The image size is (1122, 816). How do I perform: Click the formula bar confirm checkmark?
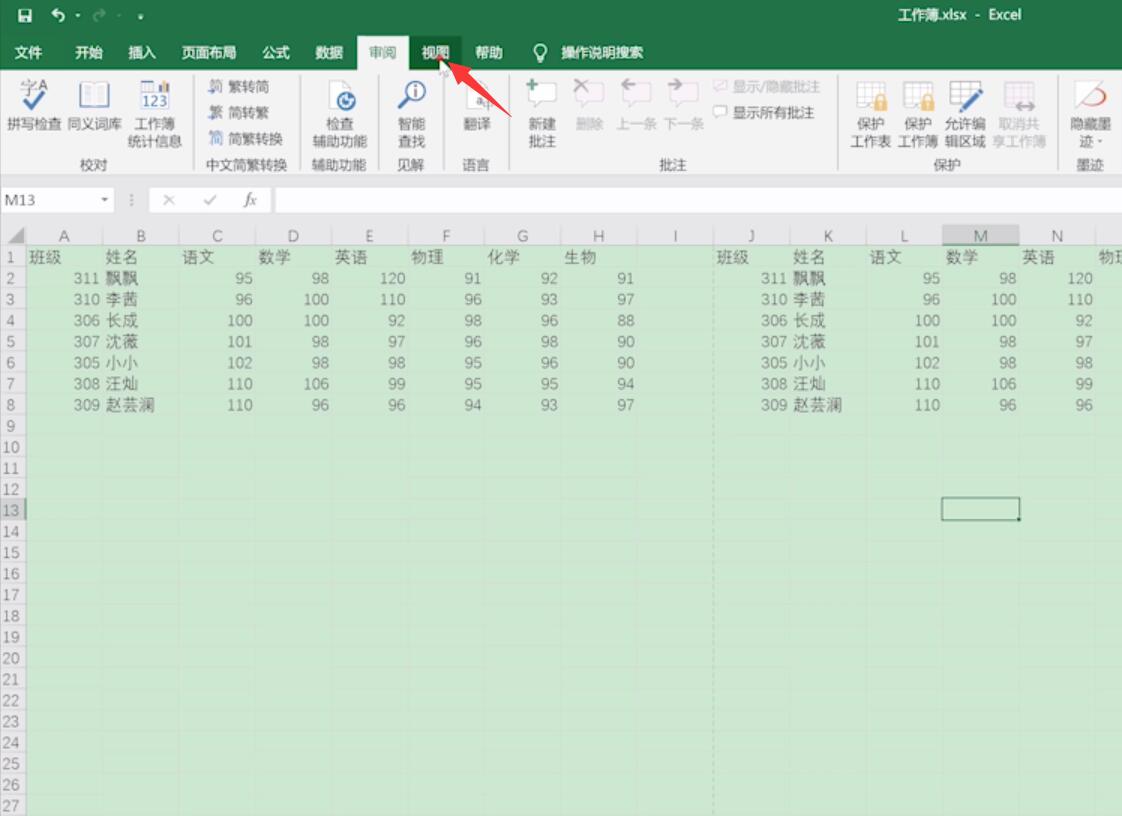pos(210,200)
